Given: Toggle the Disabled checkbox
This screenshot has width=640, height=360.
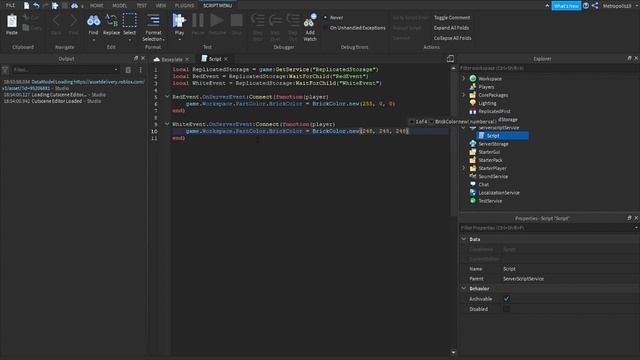Looking at the screenshot, I should (506, 309).
